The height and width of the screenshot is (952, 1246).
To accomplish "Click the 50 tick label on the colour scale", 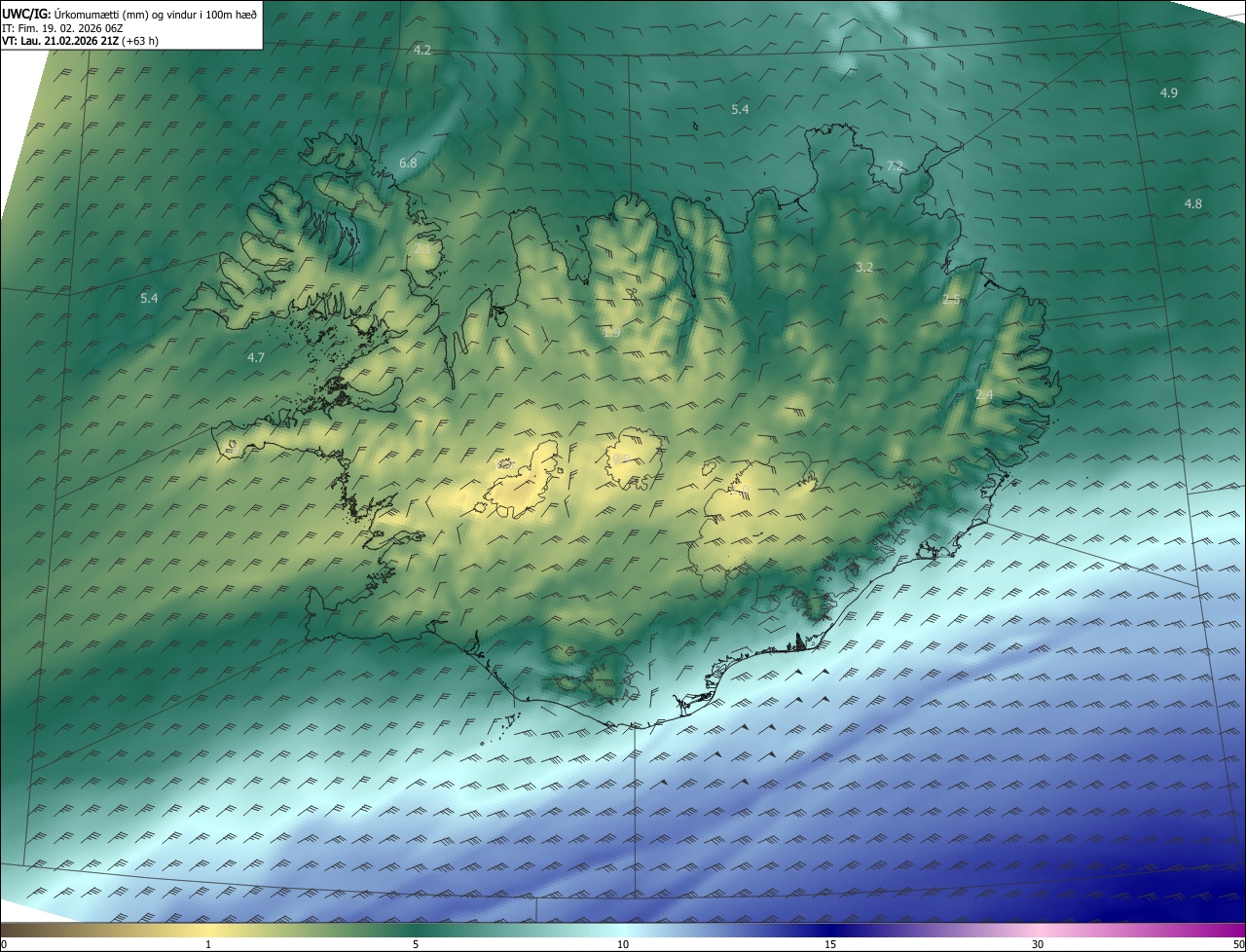I will pyautogui.click(x=1238, y=944).
